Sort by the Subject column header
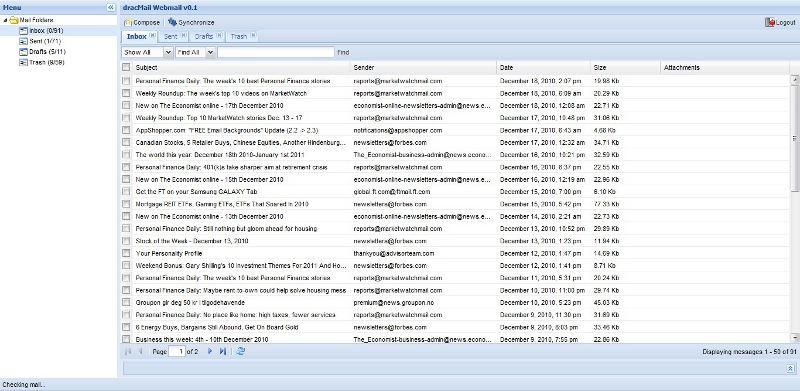The width and height of the screenshot is (800, 391). tap(241, 67)
